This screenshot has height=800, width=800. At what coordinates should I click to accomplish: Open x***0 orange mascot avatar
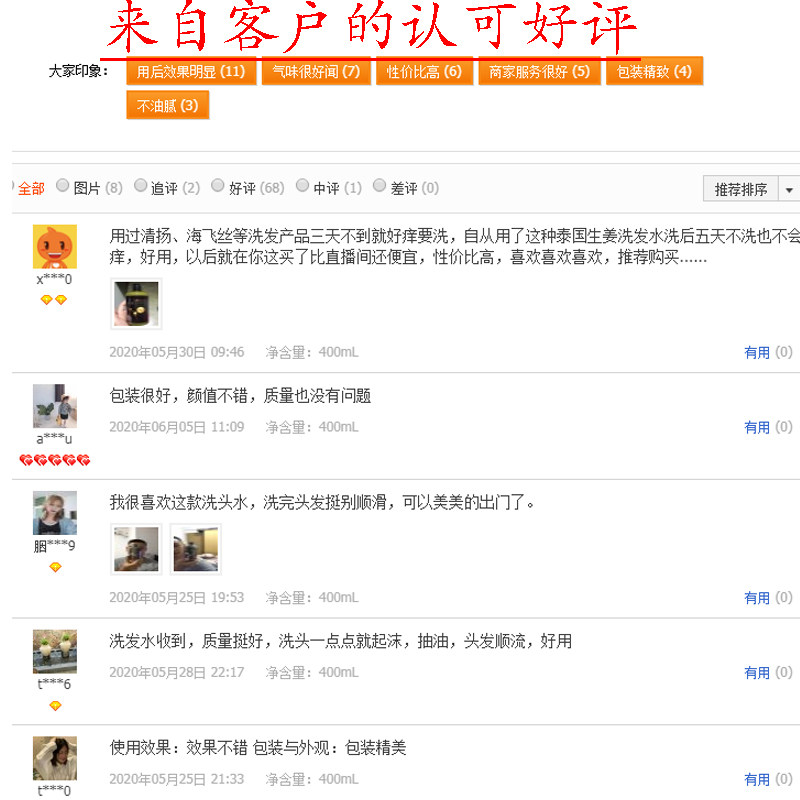click(55, 246)
